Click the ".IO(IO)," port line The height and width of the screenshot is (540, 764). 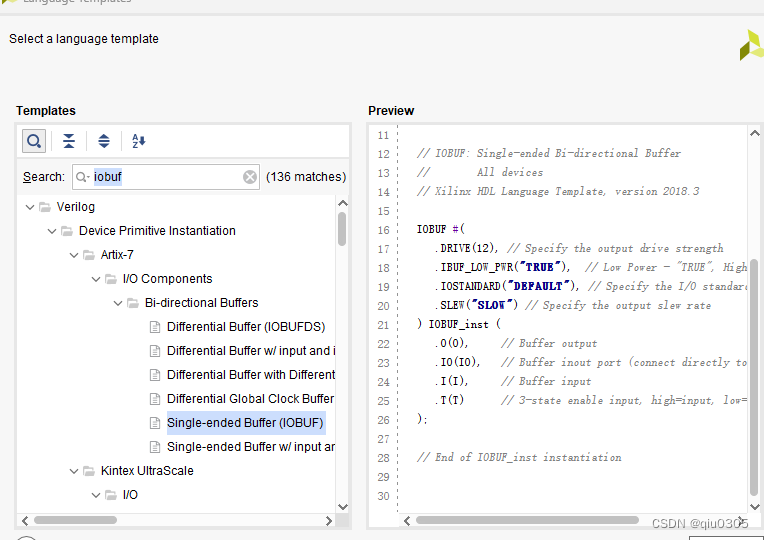click(x=457, y=363)
